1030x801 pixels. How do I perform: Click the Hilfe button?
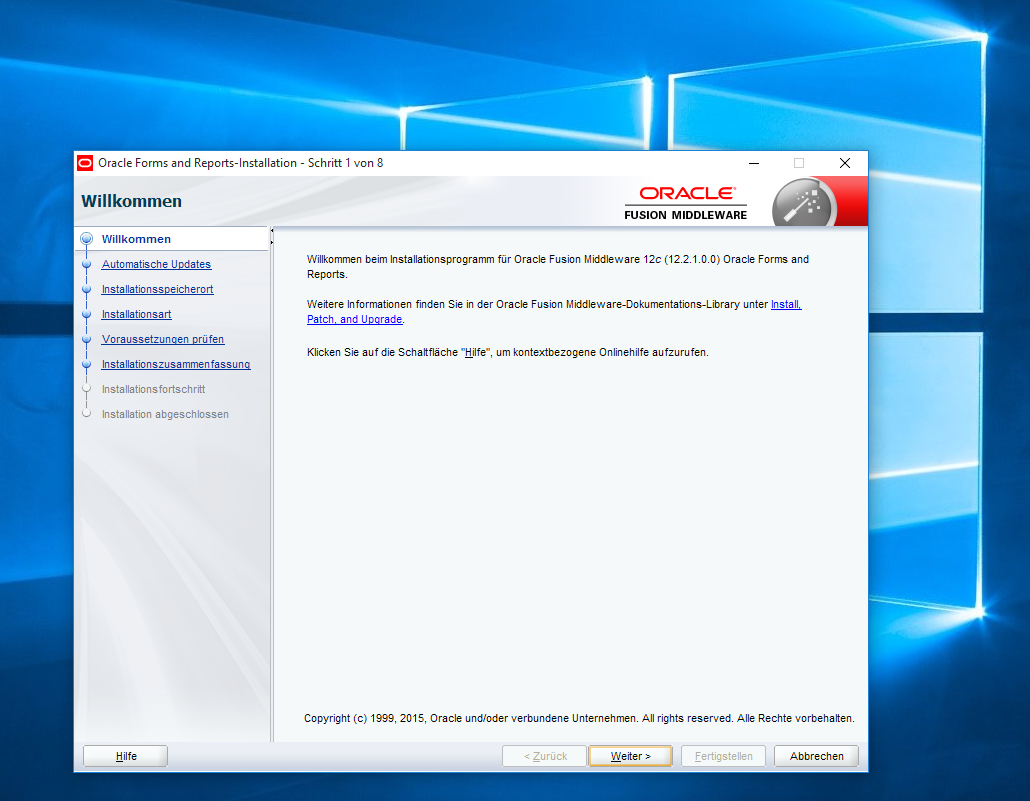(x=125, y=756)
